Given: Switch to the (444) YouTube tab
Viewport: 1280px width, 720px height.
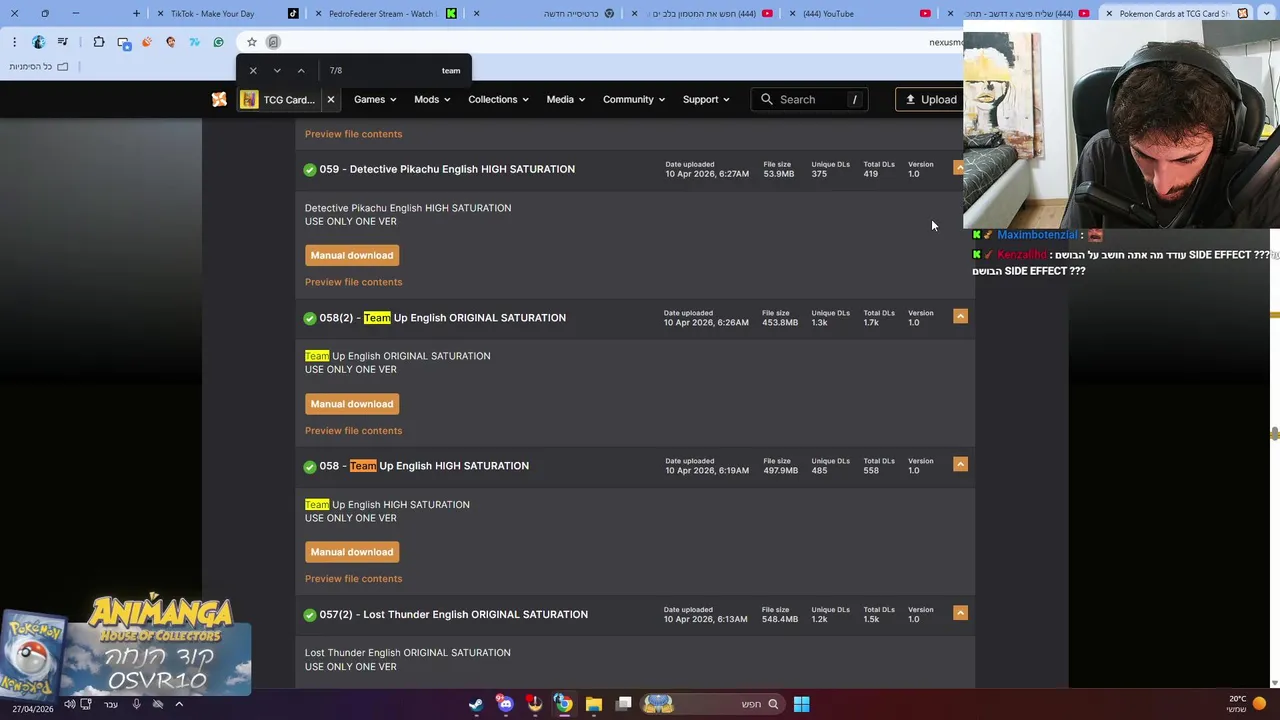Looking at the screenshot, I should click(855, 14).
